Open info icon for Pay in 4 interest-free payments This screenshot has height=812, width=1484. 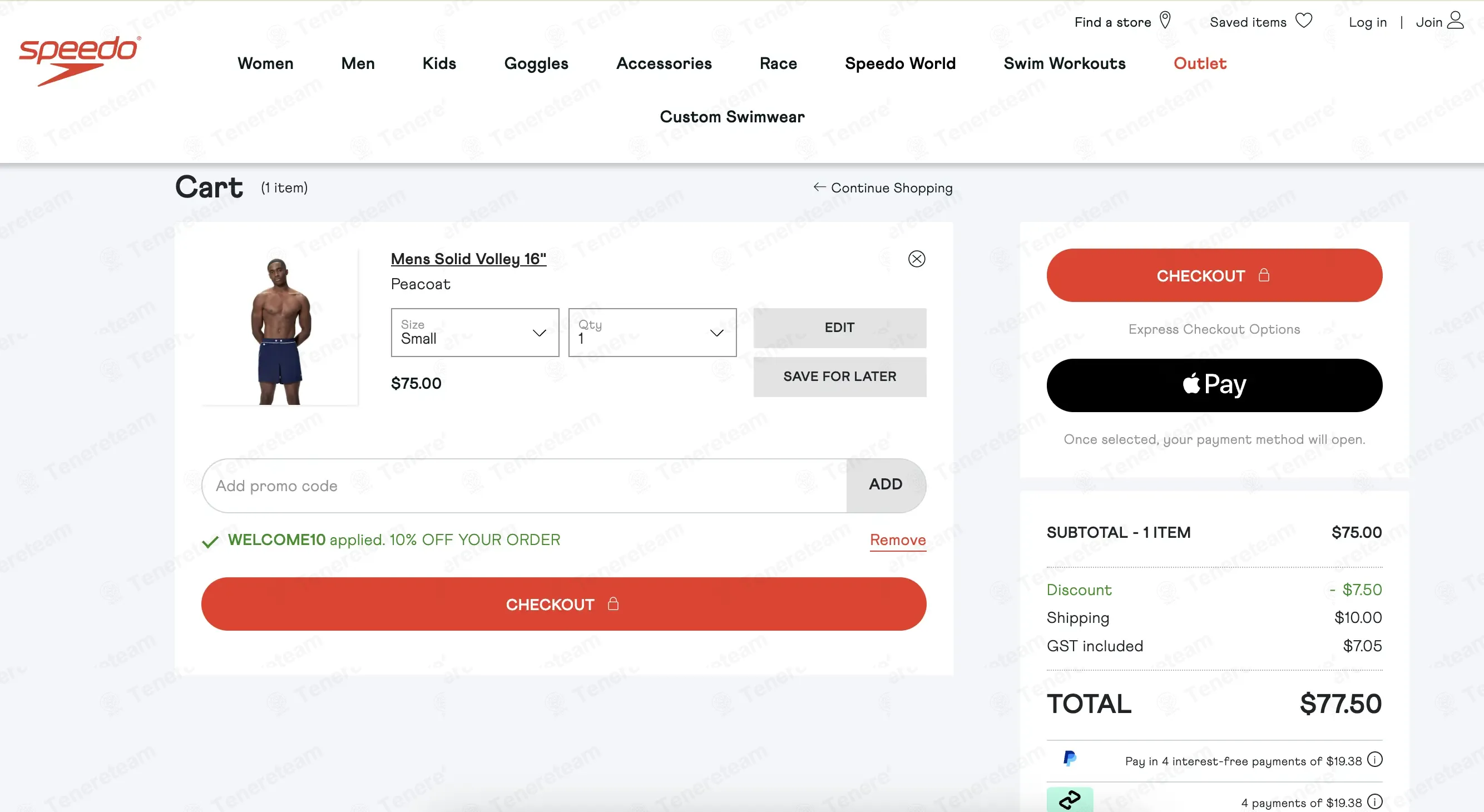1374,760
